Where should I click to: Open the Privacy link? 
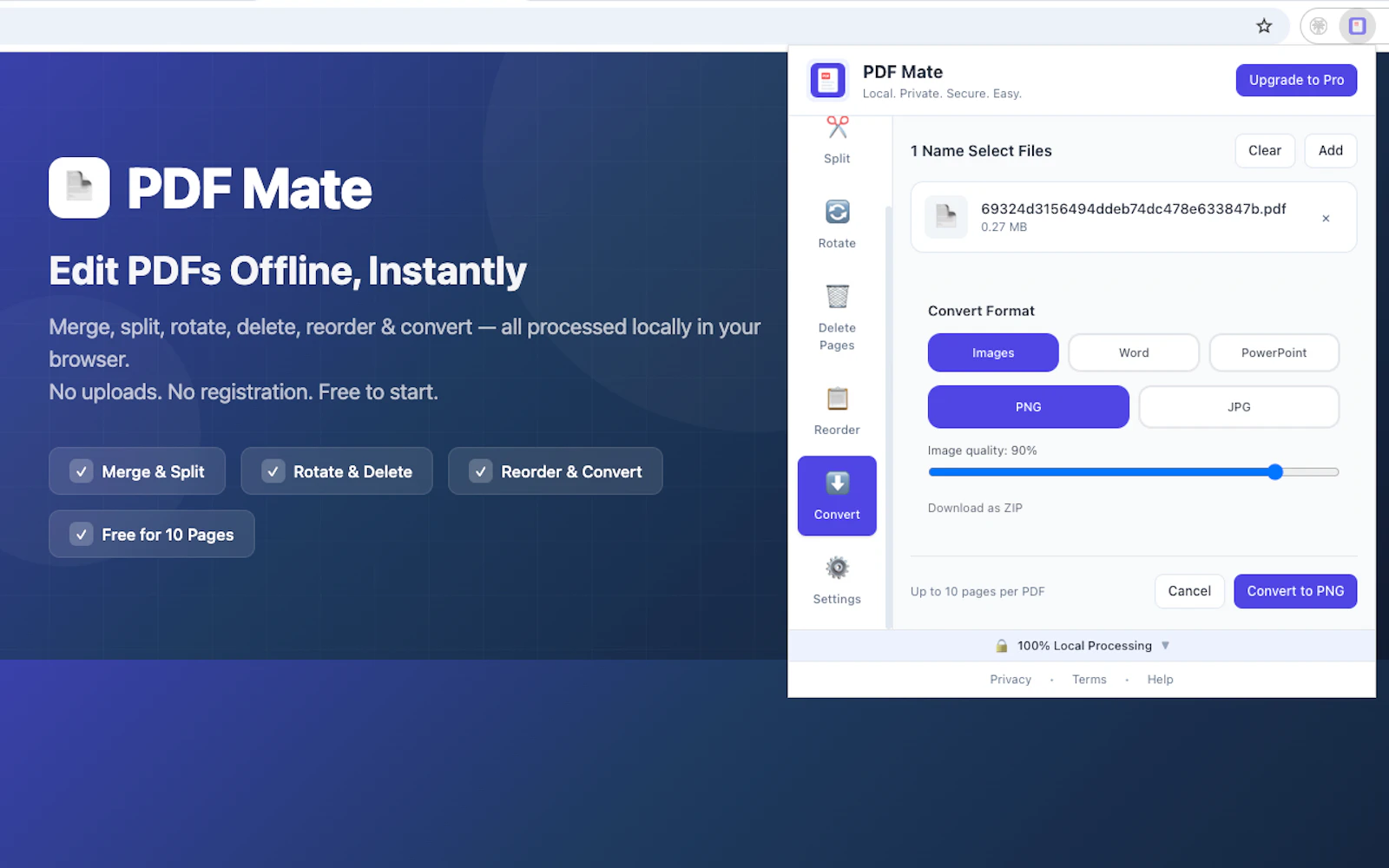pos(1010,680)
